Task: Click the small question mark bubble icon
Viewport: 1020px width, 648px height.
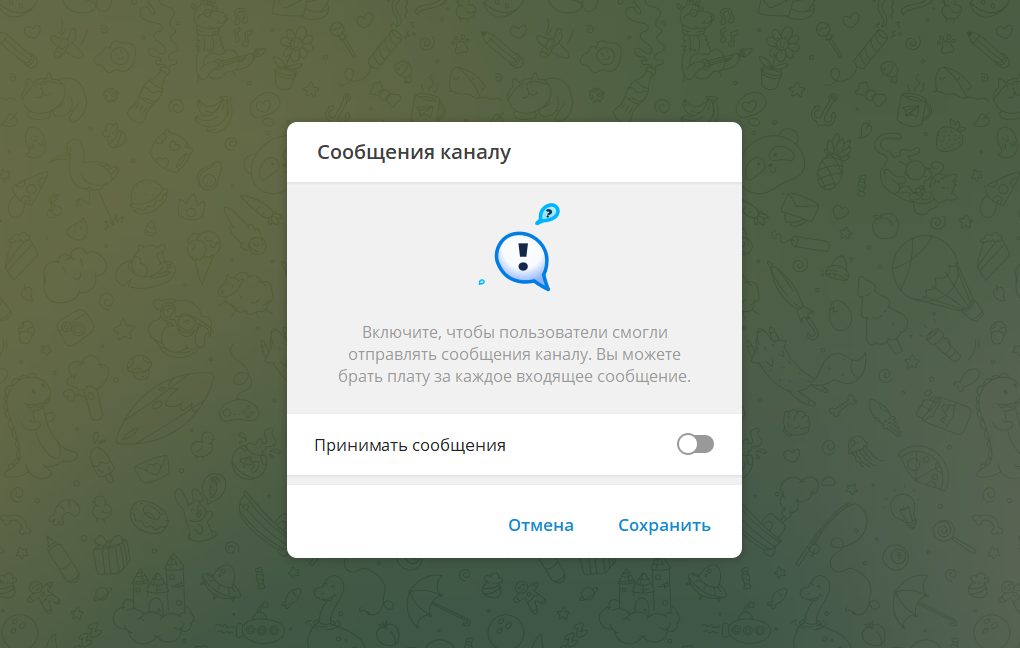Action: 548,213
